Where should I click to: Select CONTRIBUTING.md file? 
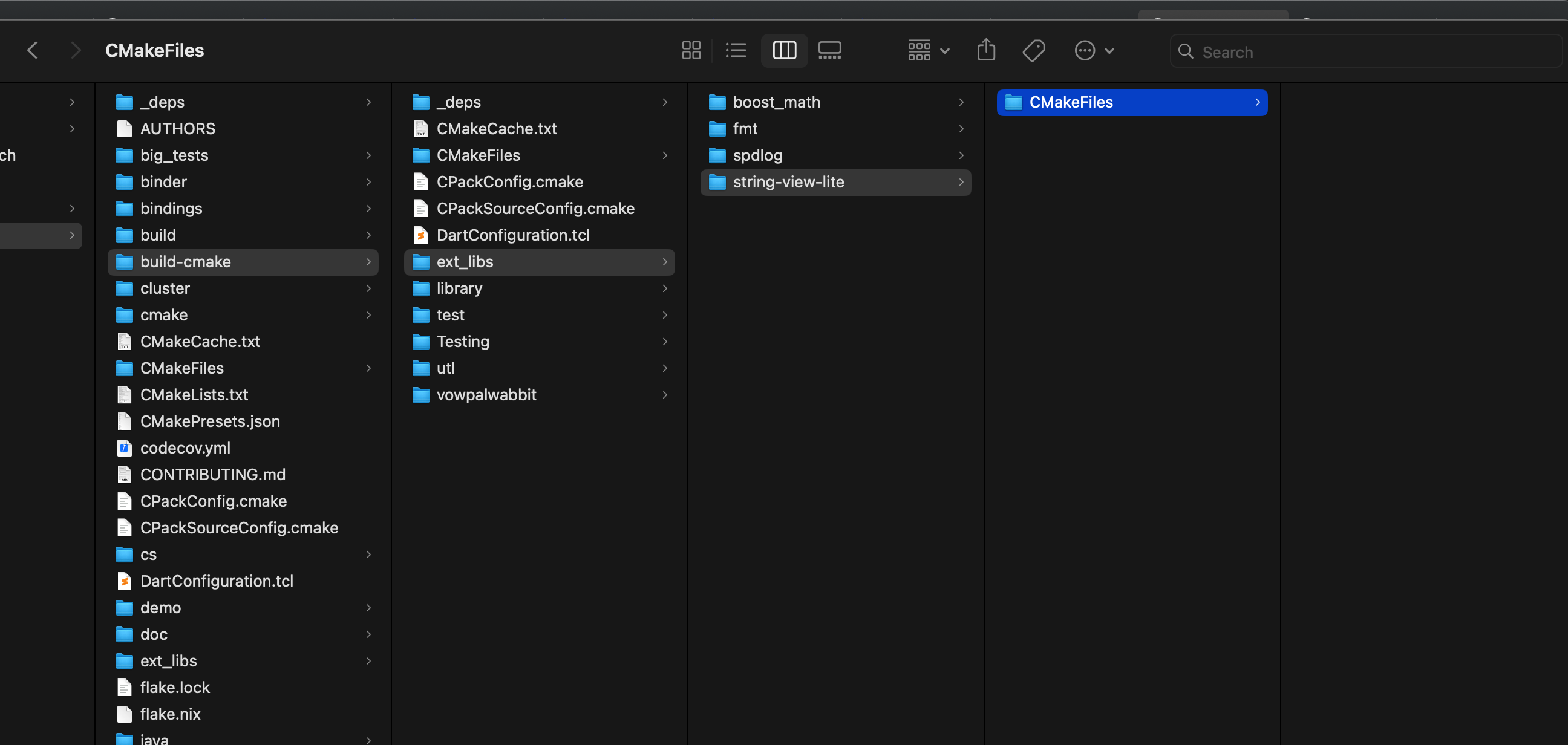click(213, 474)
